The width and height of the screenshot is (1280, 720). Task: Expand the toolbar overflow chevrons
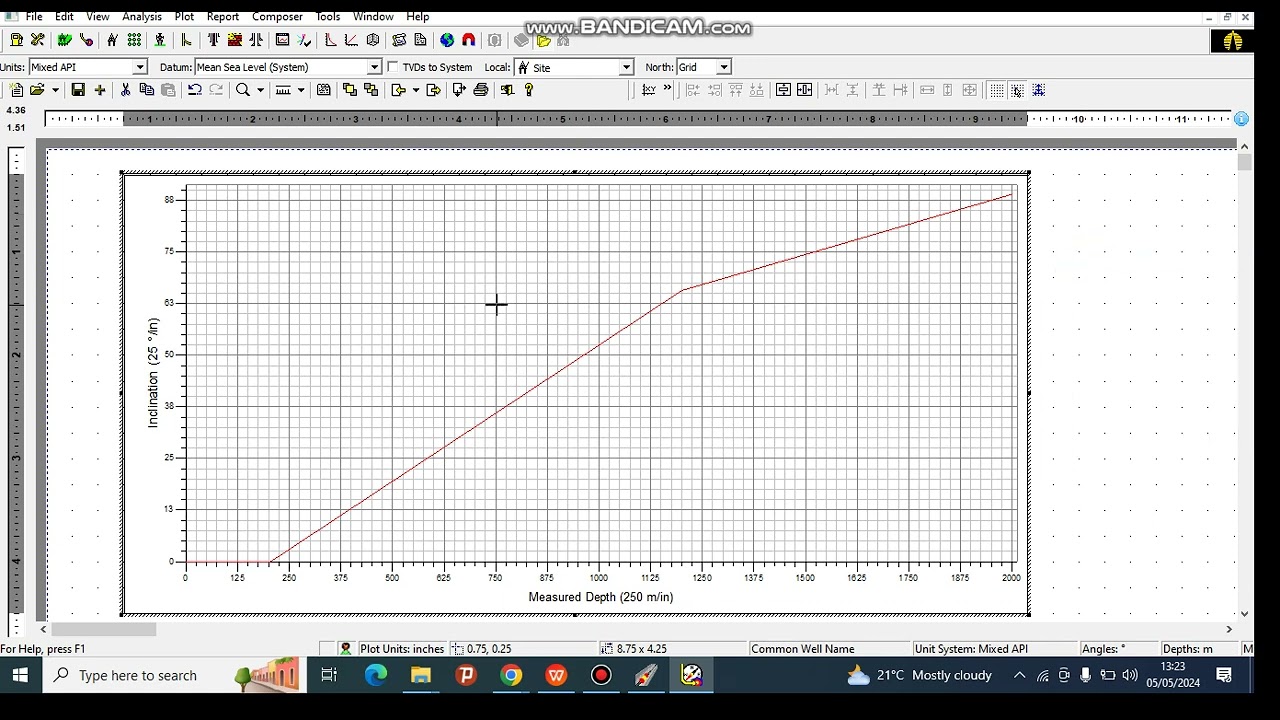[667, 89]
